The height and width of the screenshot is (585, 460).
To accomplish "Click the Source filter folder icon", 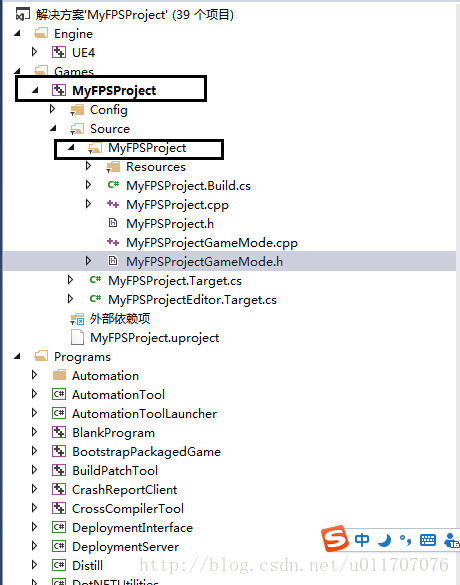I will click(x=77, y=129).
